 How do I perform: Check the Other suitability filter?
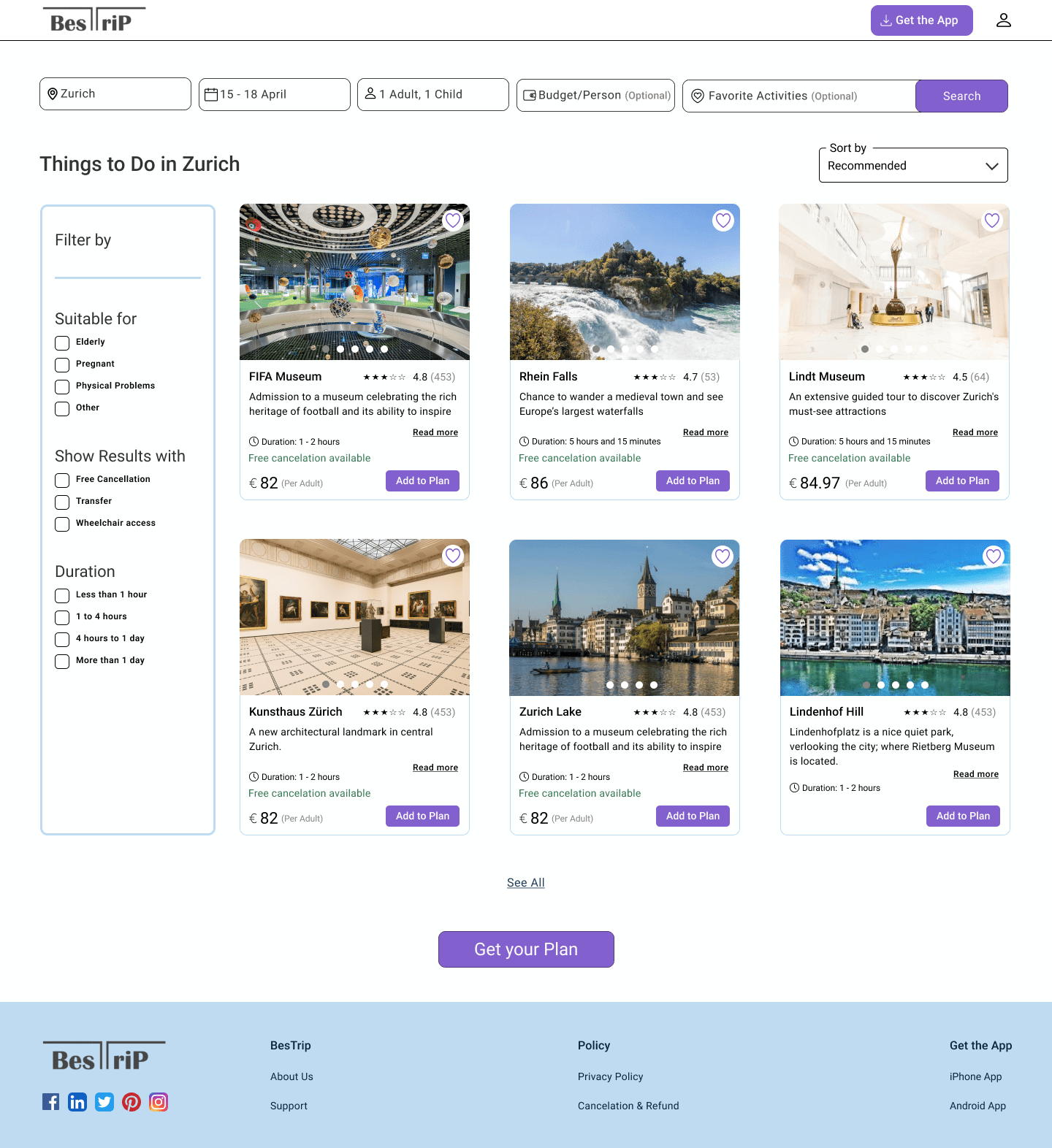62,409
